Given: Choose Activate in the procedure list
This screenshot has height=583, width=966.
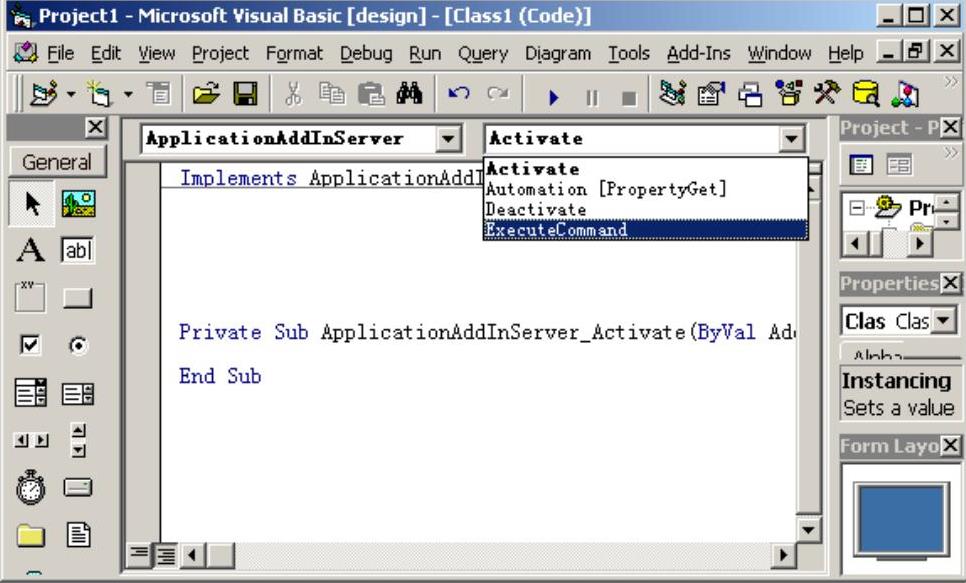Looking at the screenshot, I should click(x=645, y=169).
